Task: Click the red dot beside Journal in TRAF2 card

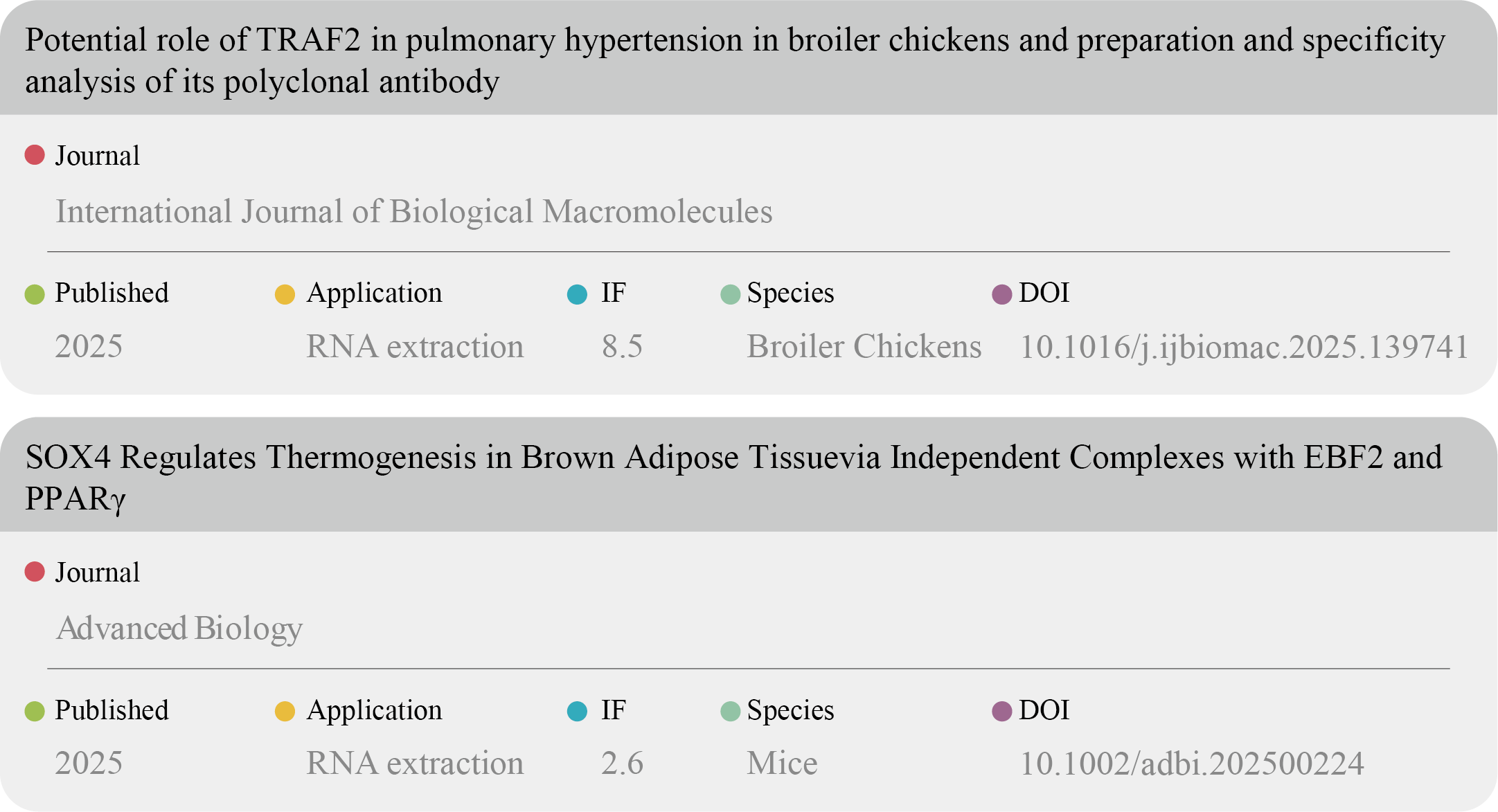Action: click(35, 155)
